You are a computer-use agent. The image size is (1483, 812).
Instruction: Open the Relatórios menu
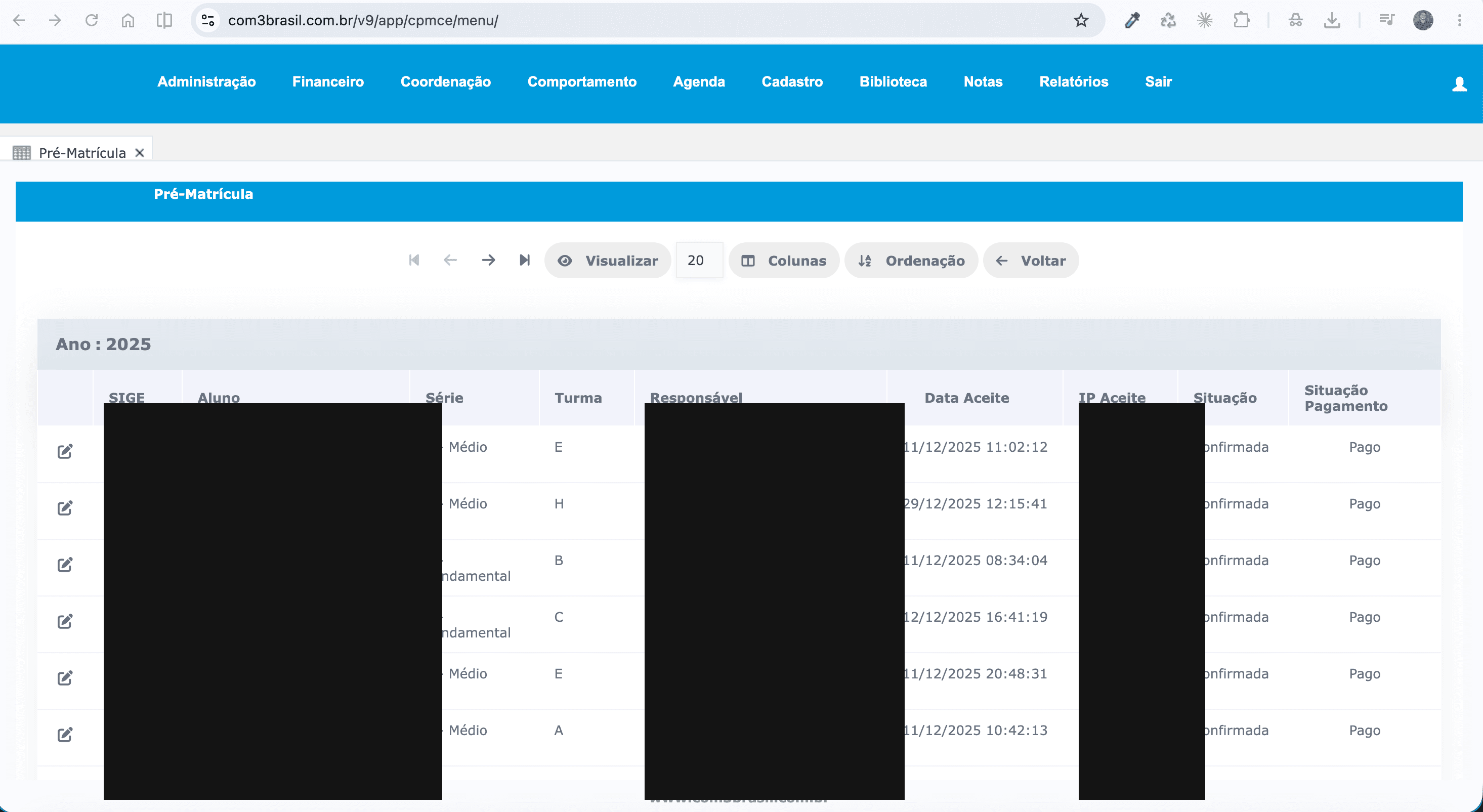point(1074,82)
